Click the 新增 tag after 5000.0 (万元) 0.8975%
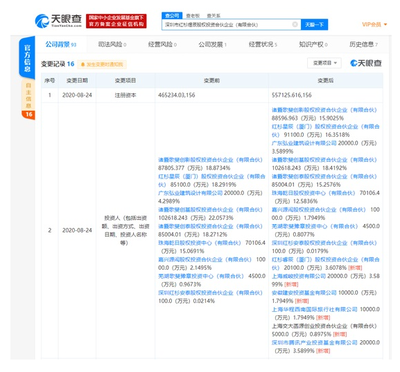 (x=340, y=334)
